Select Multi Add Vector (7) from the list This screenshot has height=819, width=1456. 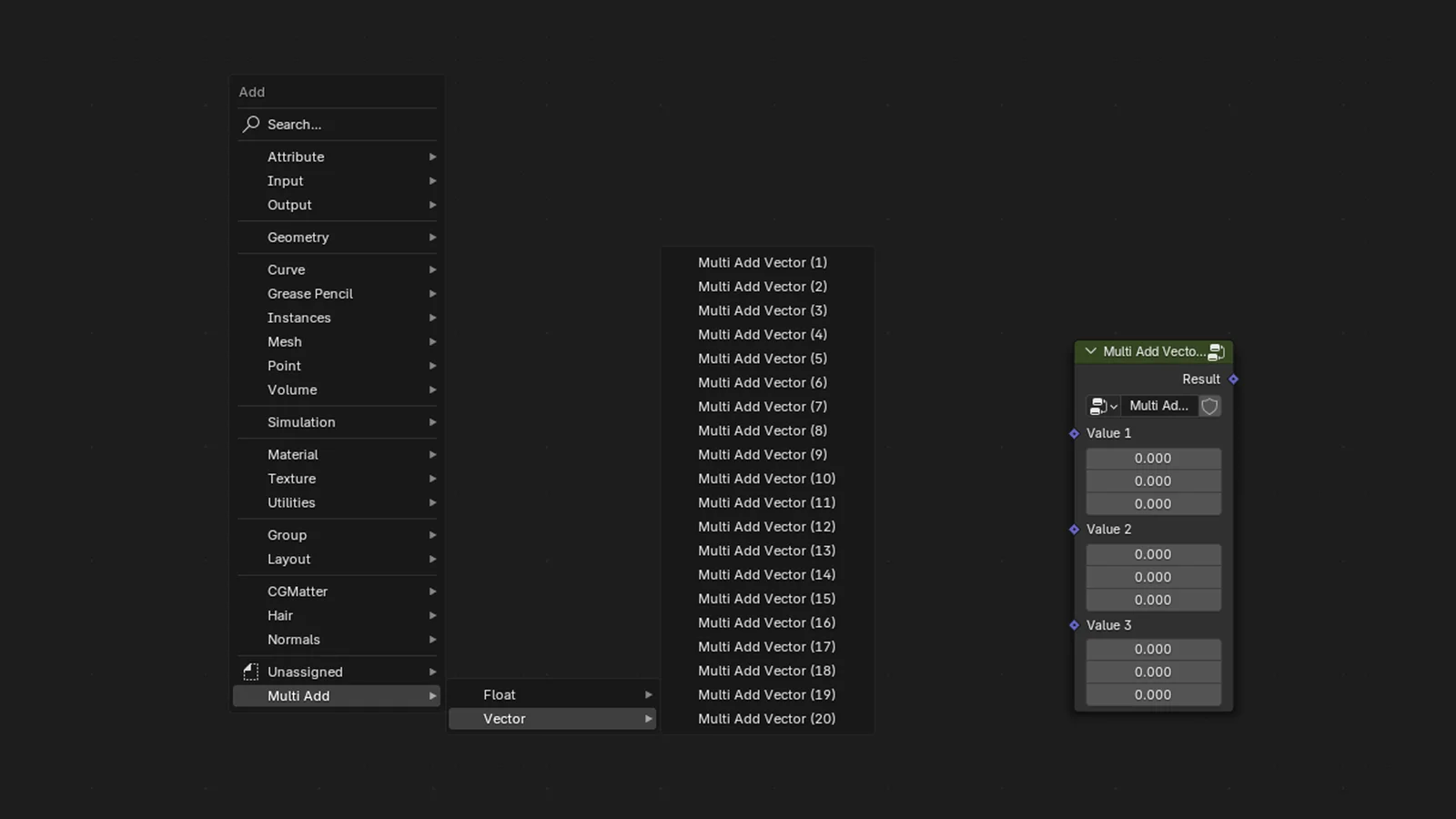coord(763,406)
